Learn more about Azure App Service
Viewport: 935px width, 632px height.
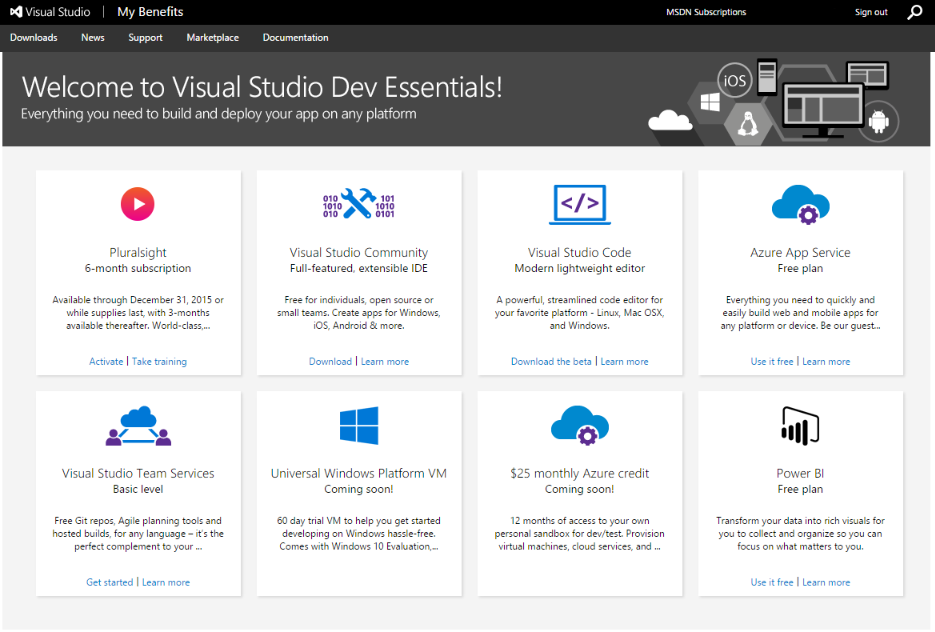pos(826,361)
